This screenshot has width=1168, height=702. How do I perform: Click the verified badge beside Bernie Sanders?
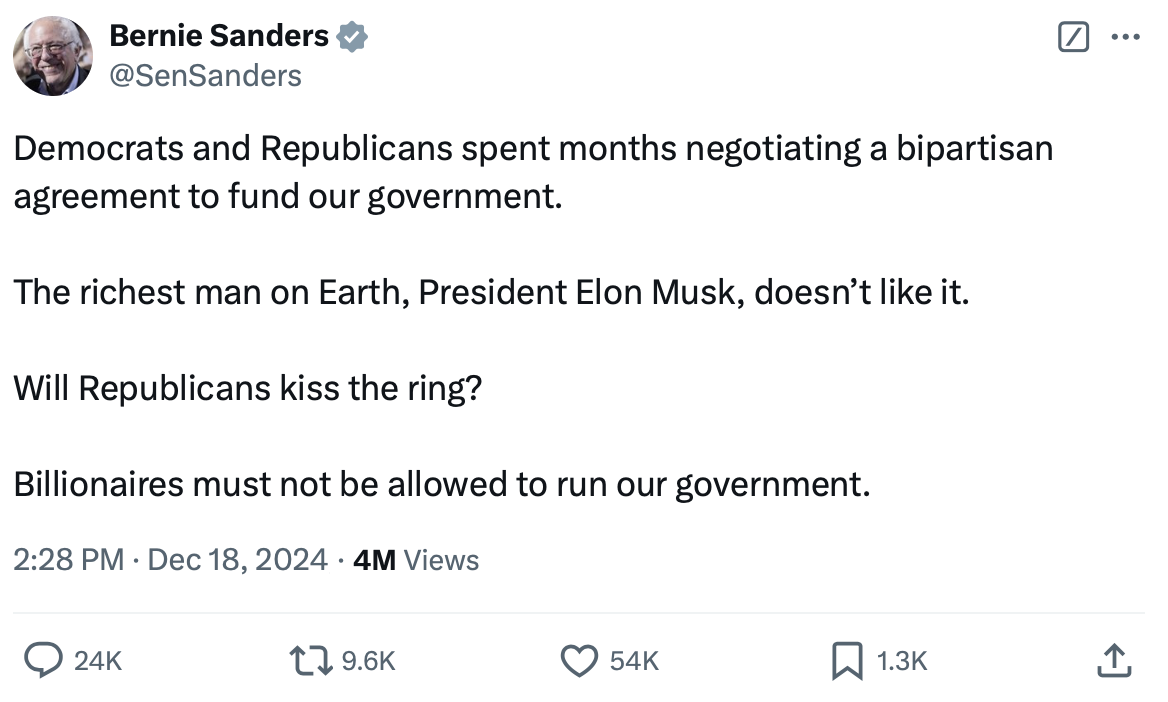(353, 37)
